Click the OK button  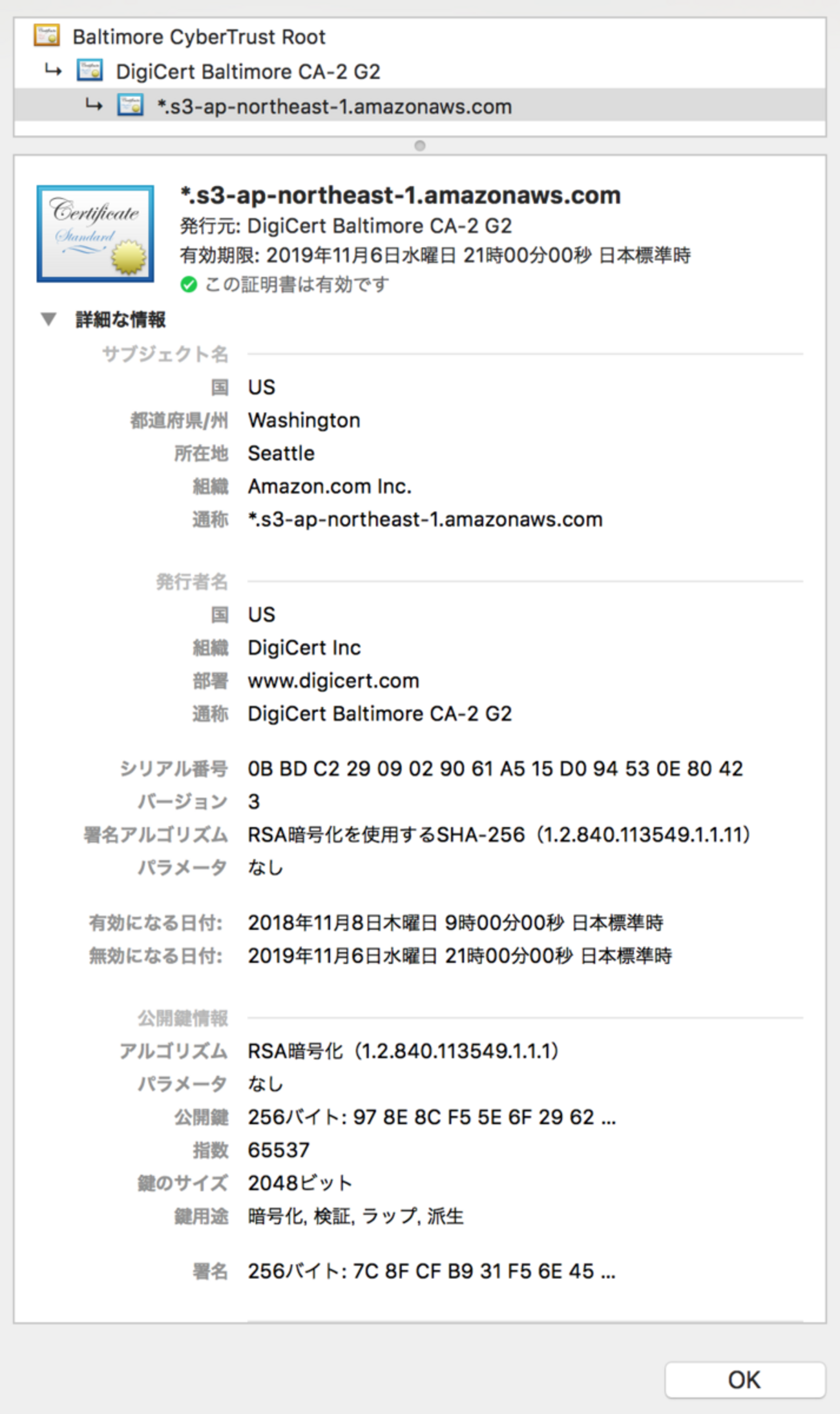point(745,1380)
